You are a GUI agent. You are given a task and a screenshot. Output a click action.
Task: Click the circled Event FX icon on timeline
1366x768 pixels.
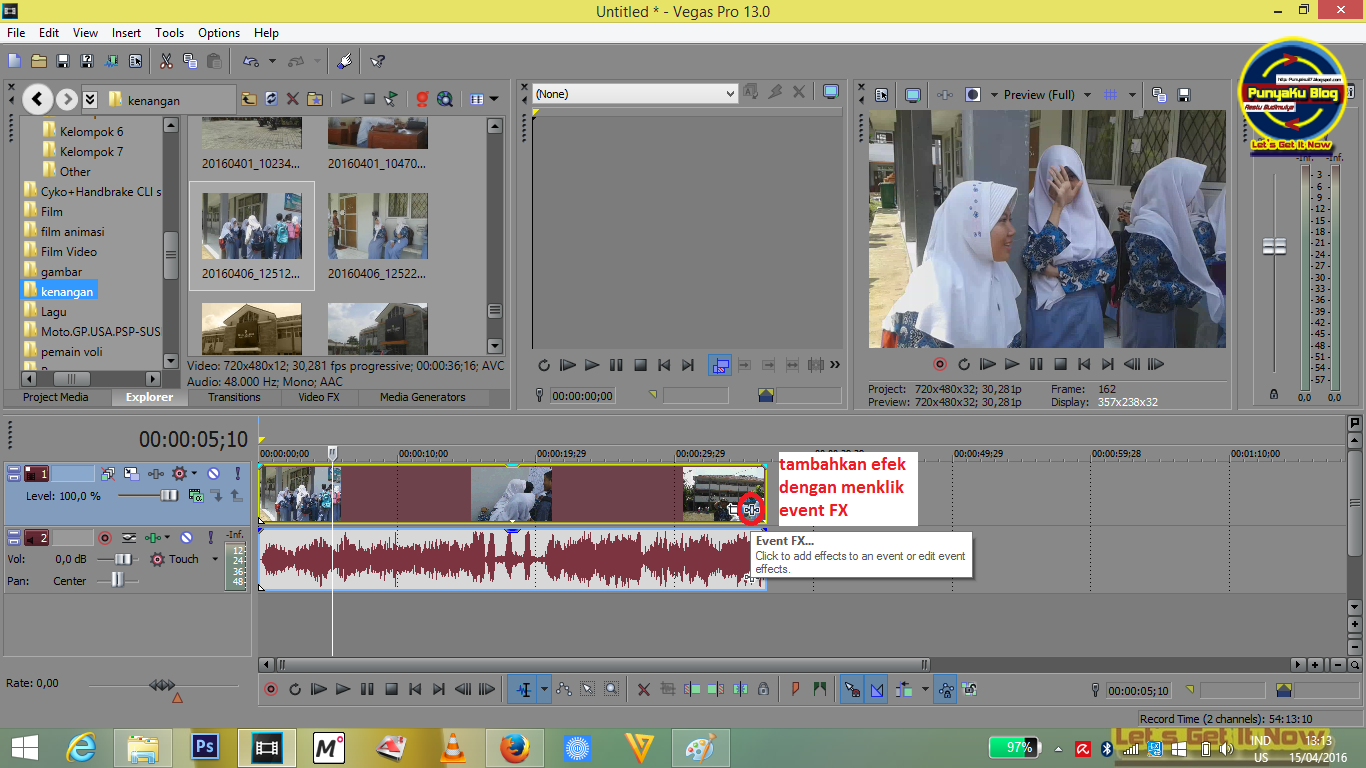click(753, 509)
